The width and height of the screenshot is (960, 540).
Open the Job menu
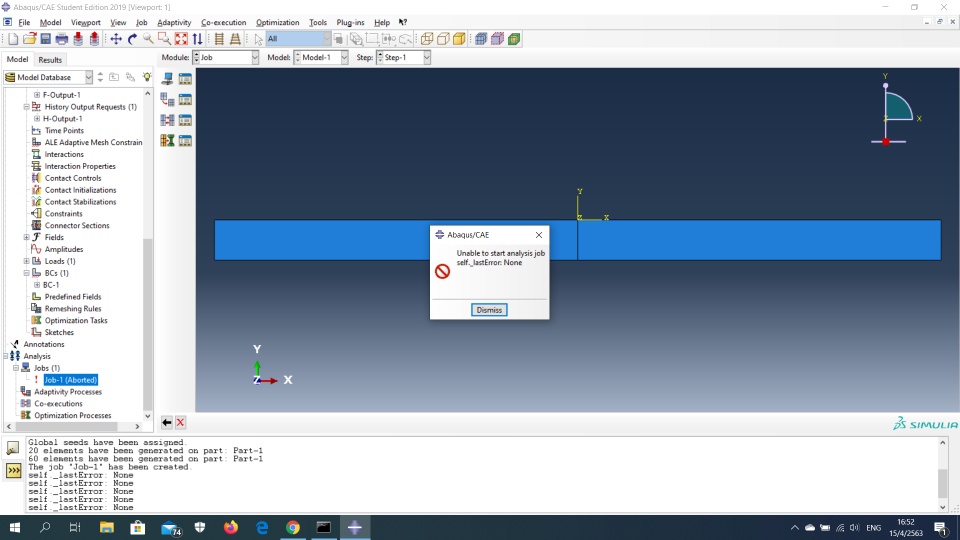[141, 23]
